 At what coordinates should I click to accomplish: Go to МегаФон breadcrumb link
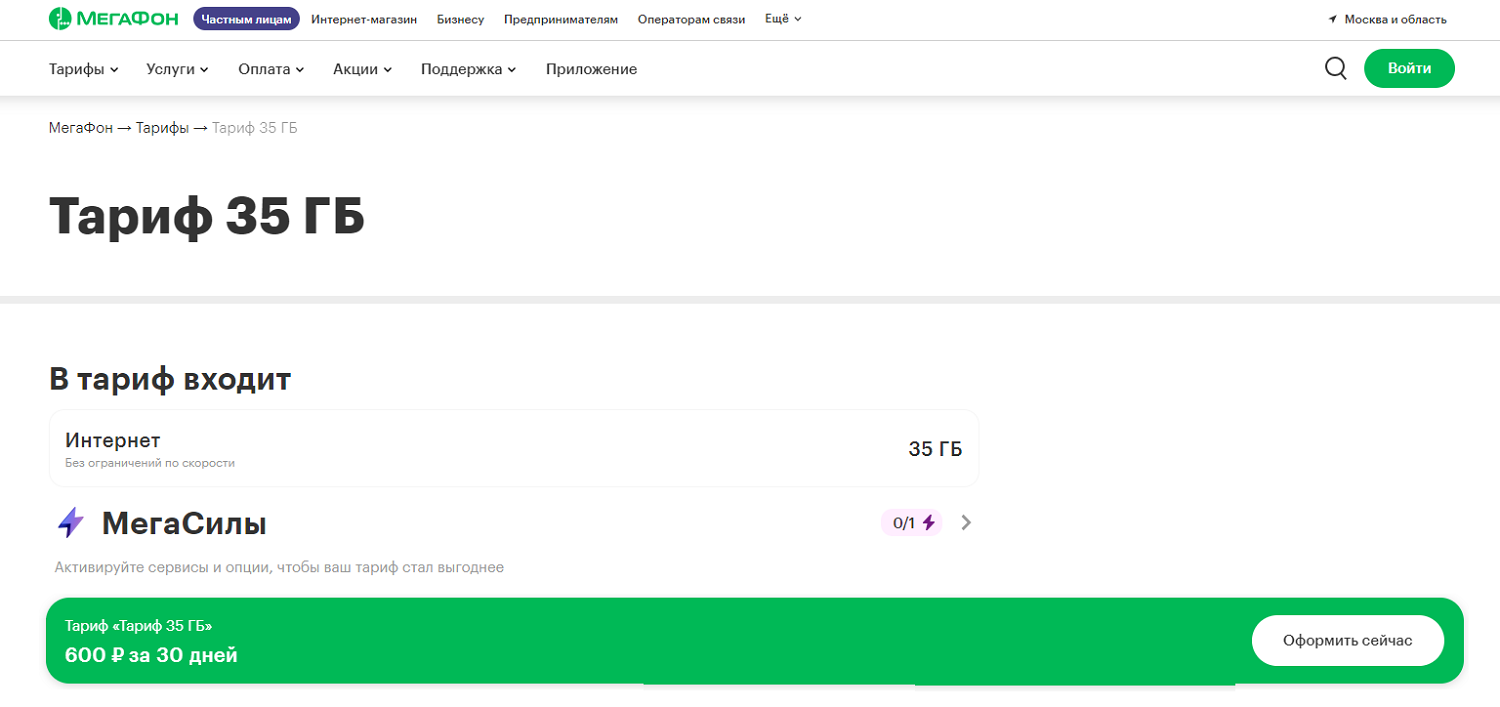[81, 128]
